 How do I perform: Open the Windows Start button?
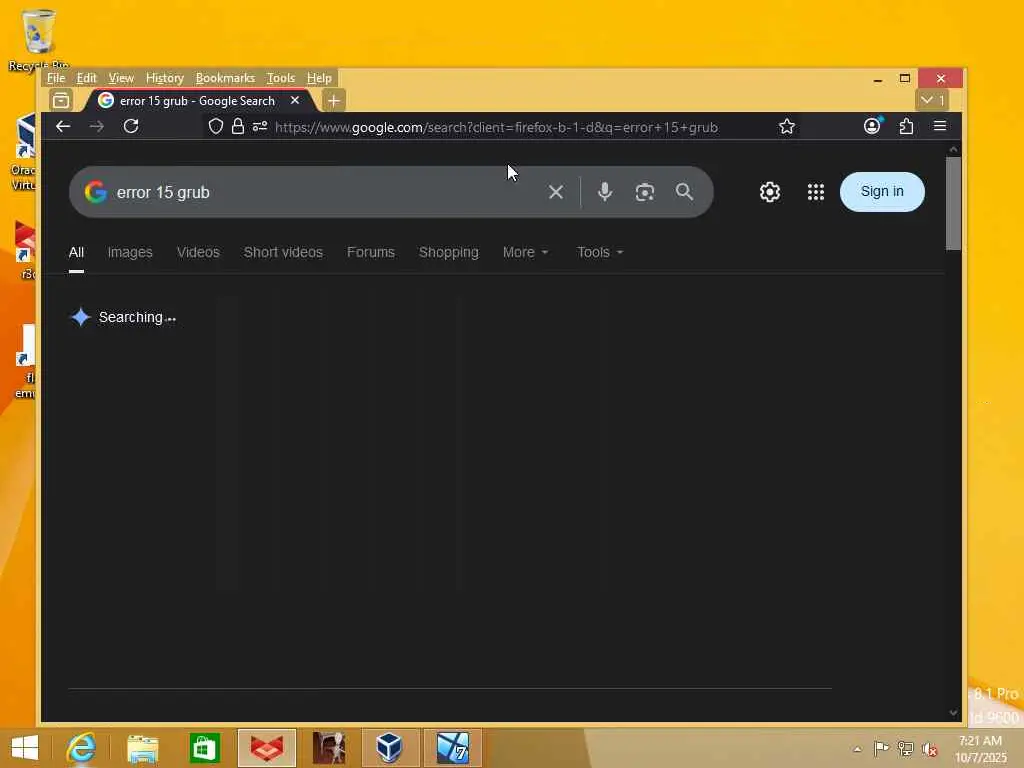pyautogui.click(x=25, y=748)
